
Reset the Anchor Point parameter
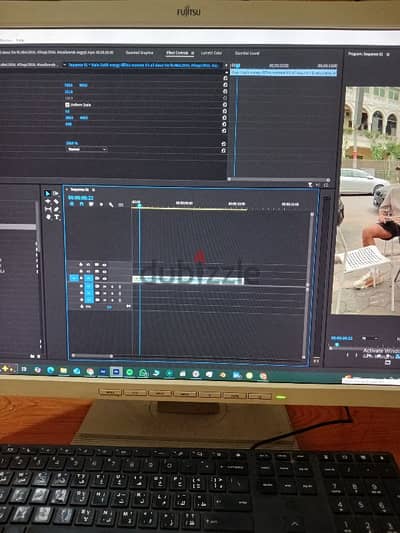point(225,118)
